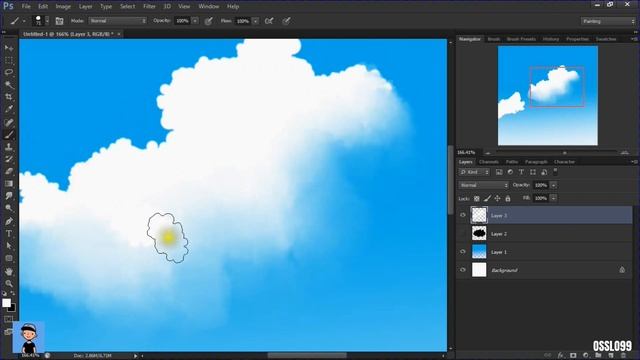Open the layer Fill slider arrow

(553, 198)
